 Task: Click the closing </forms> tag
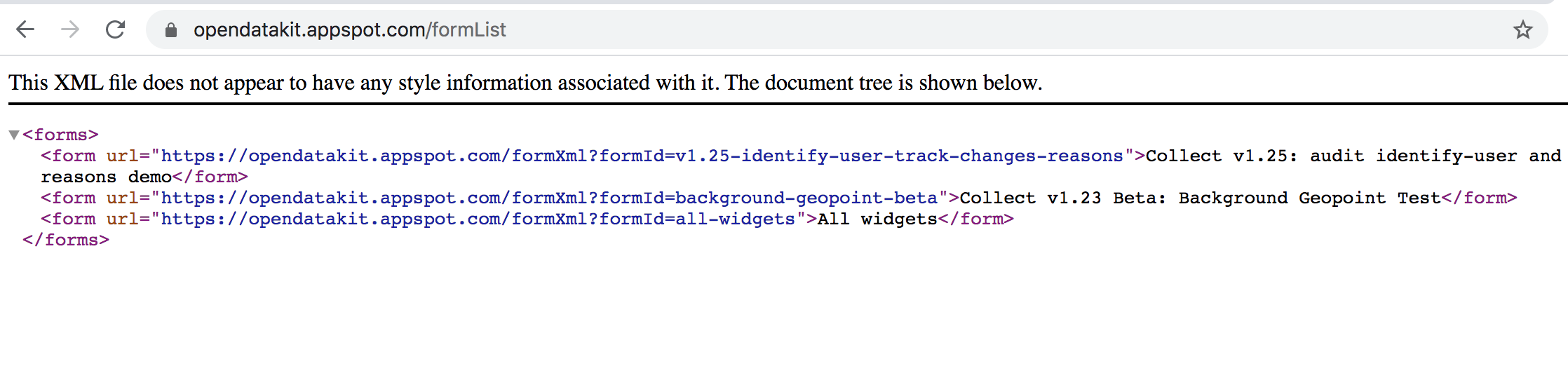coord(66,240)
